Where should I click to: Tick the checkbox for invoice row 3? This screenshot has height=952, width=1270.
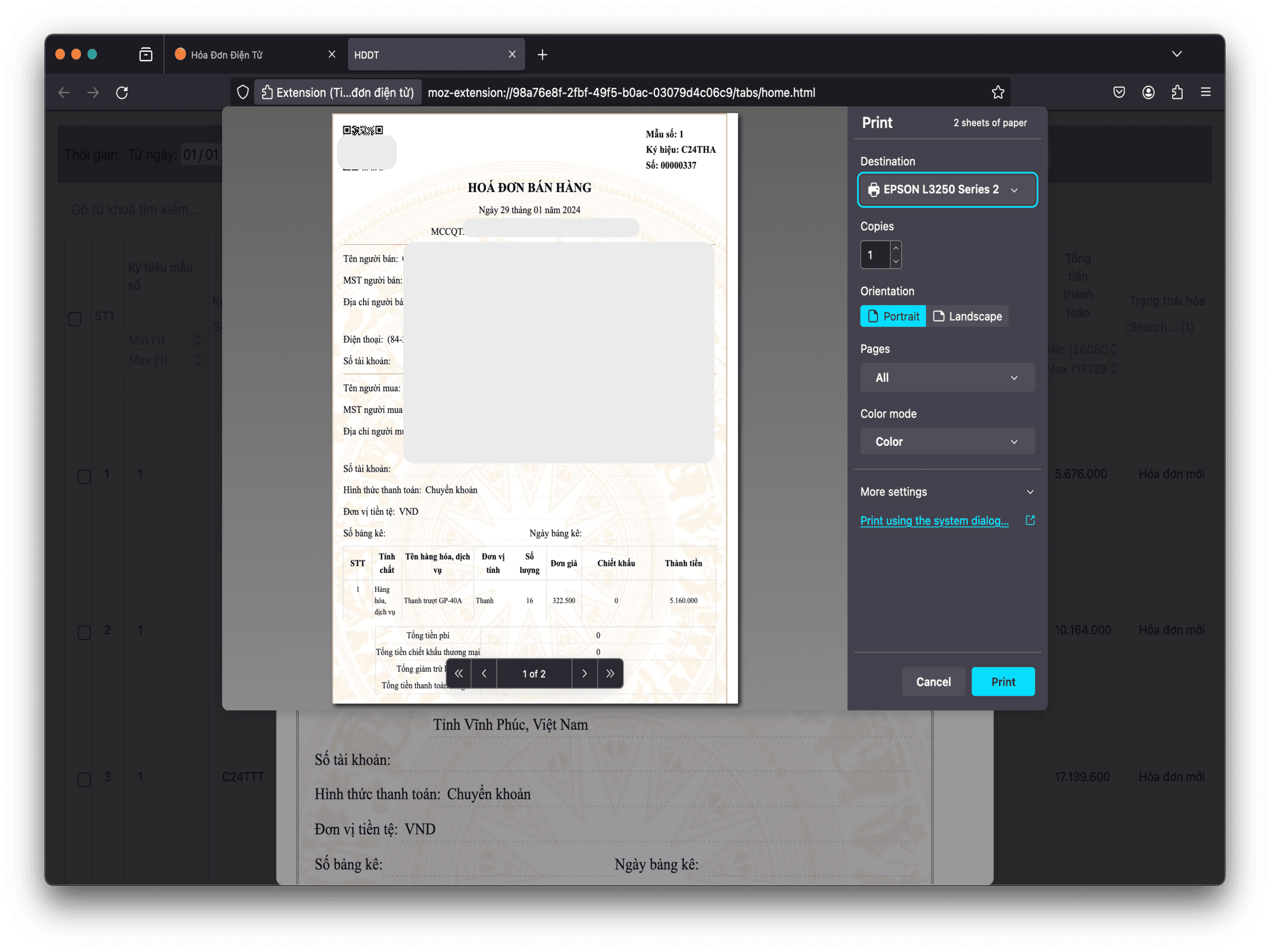click(x=84, y=780)
